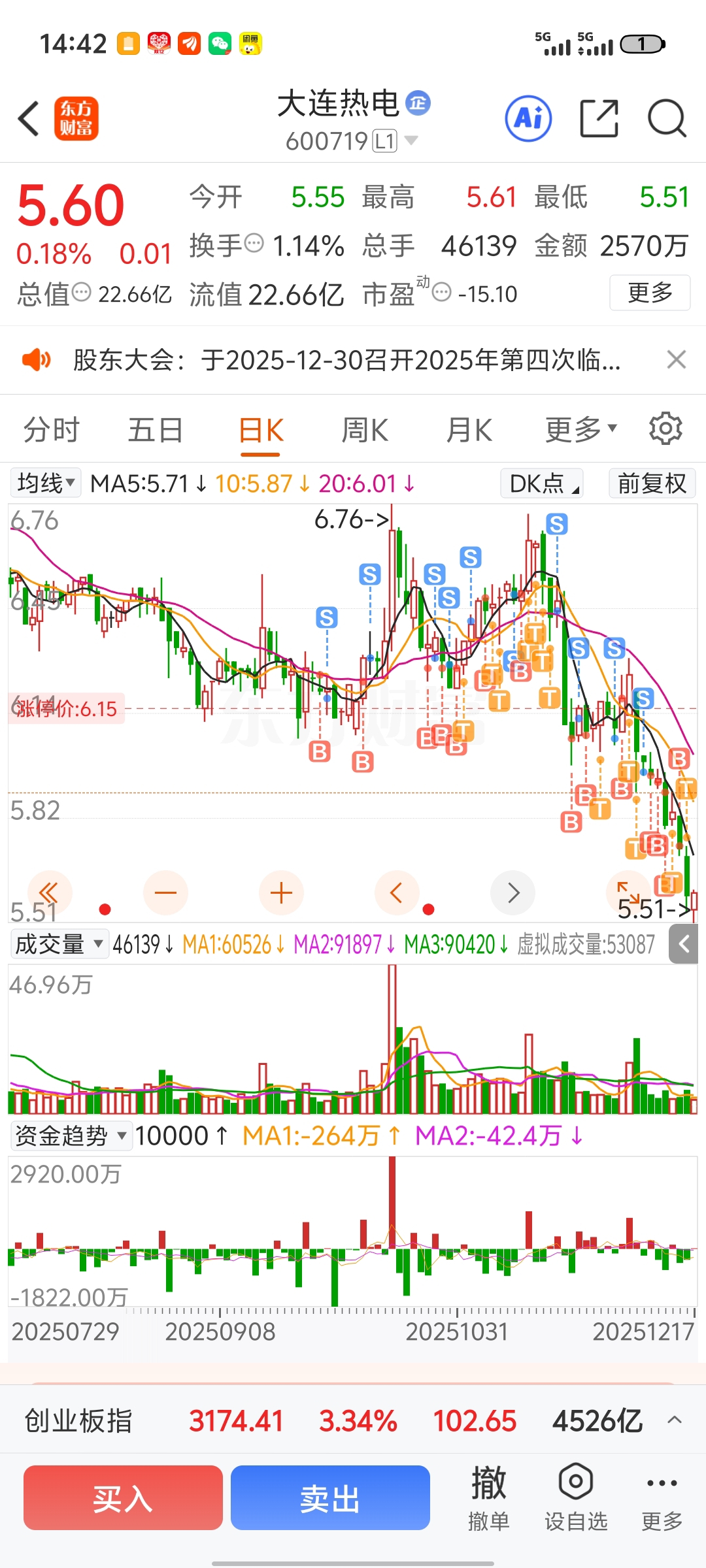This screenshot has width=706, height=1568.
Task: Move chart right with arrow button
Action: coord(513,892)
